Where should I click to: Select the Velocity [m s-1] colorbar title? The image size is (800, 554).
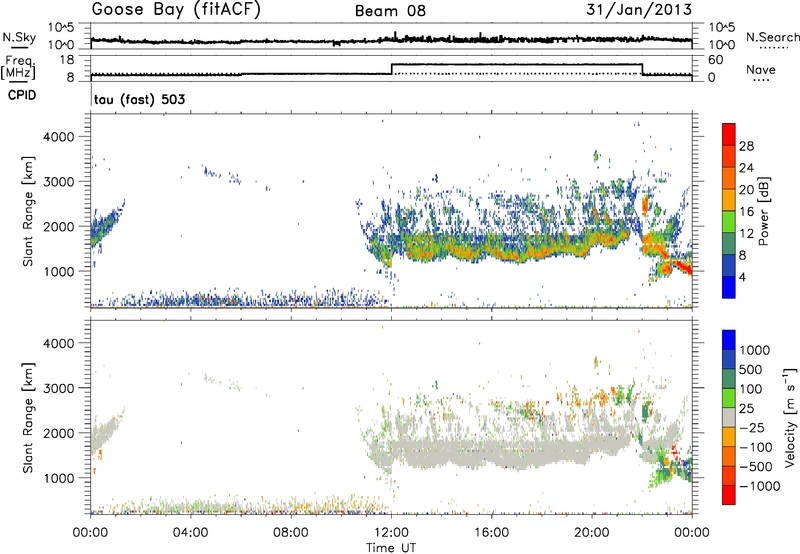tap(790, 417)
